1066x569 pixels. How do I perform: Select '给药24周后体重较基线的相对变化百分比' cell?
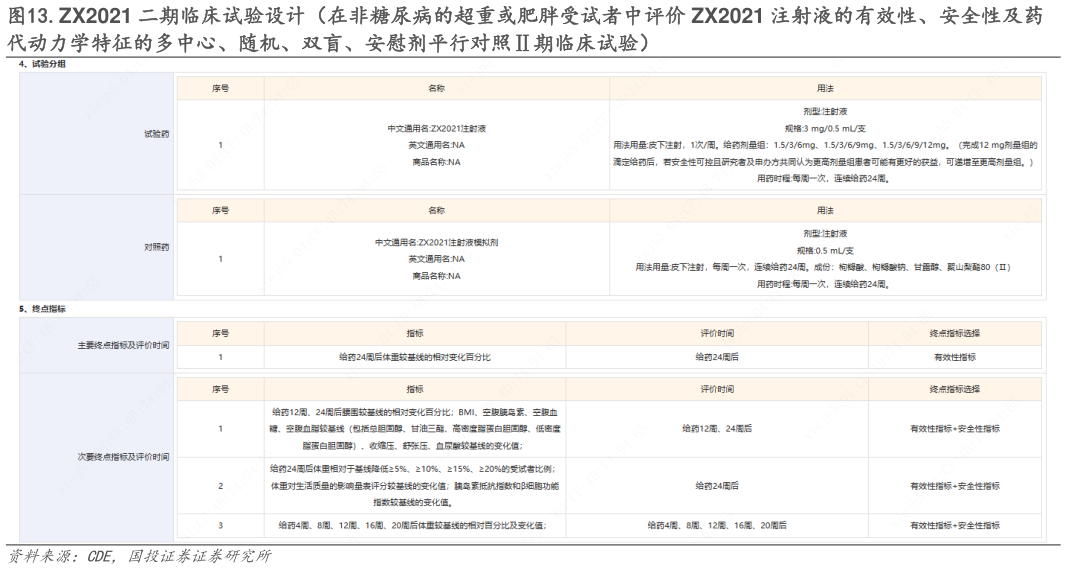pos(415,357)
